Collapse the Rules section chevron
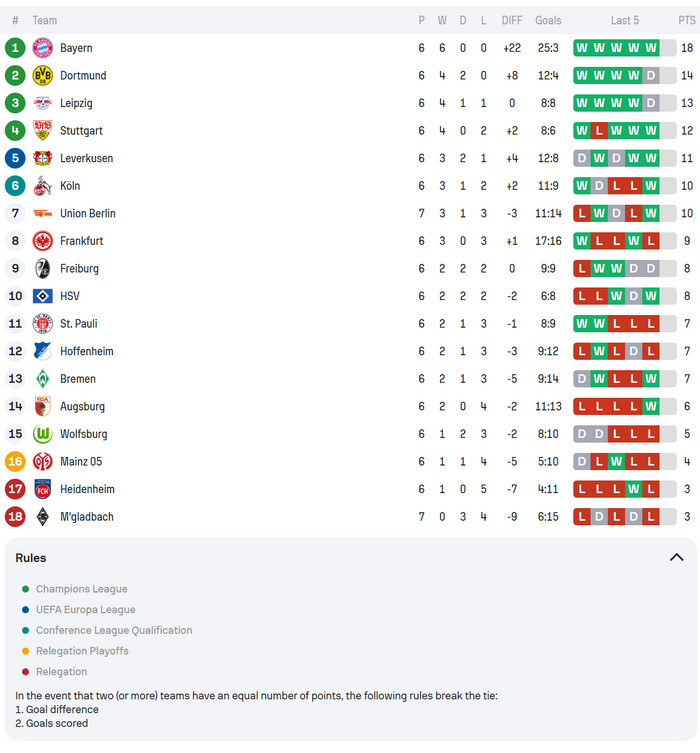The height and width of the screenshot is (753, 700). click(x=676, y=558)
